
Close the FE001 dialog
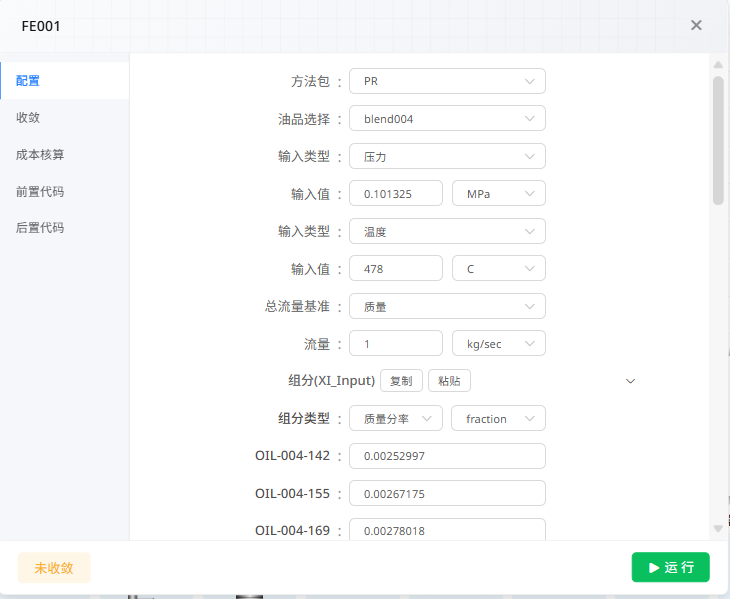click(x=696, y=25)
